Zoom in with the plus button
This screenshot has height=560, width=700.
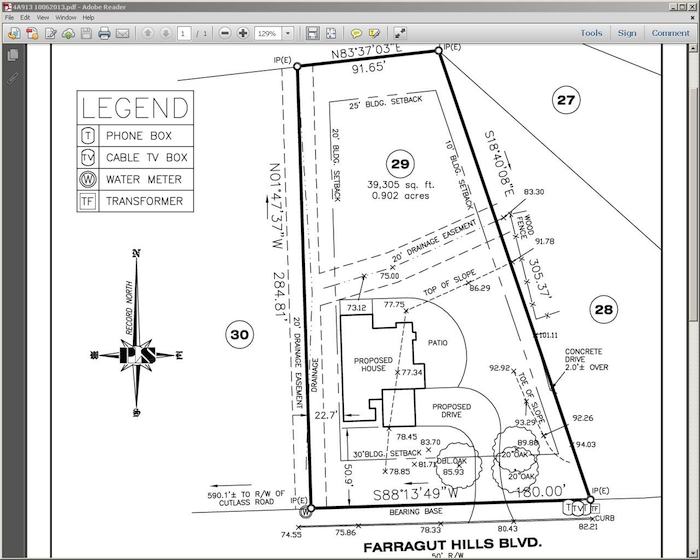click(243, 33)
